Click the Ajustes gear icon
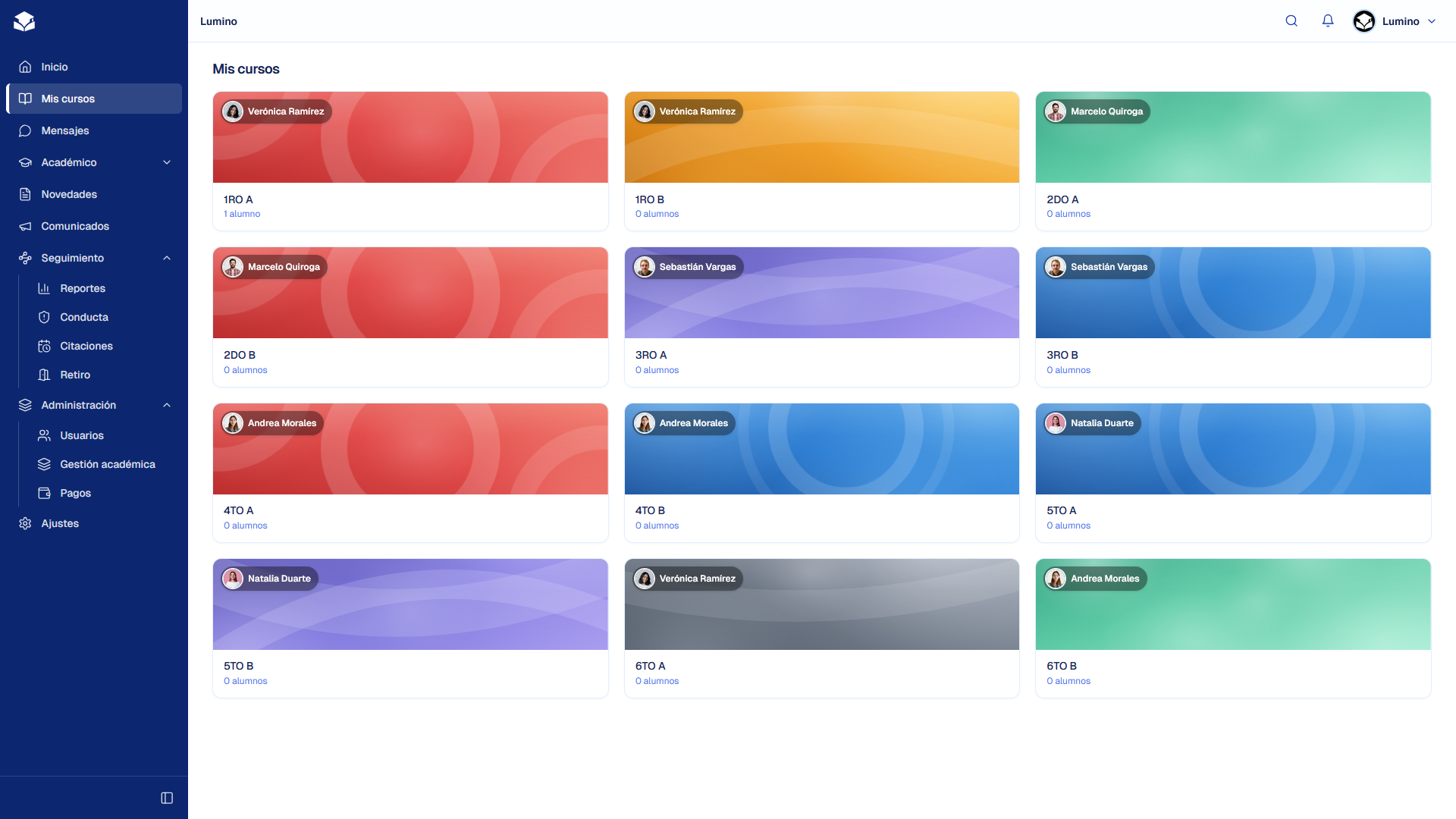The width and height of the screenshot is (1456, 819). coord(25,523)
